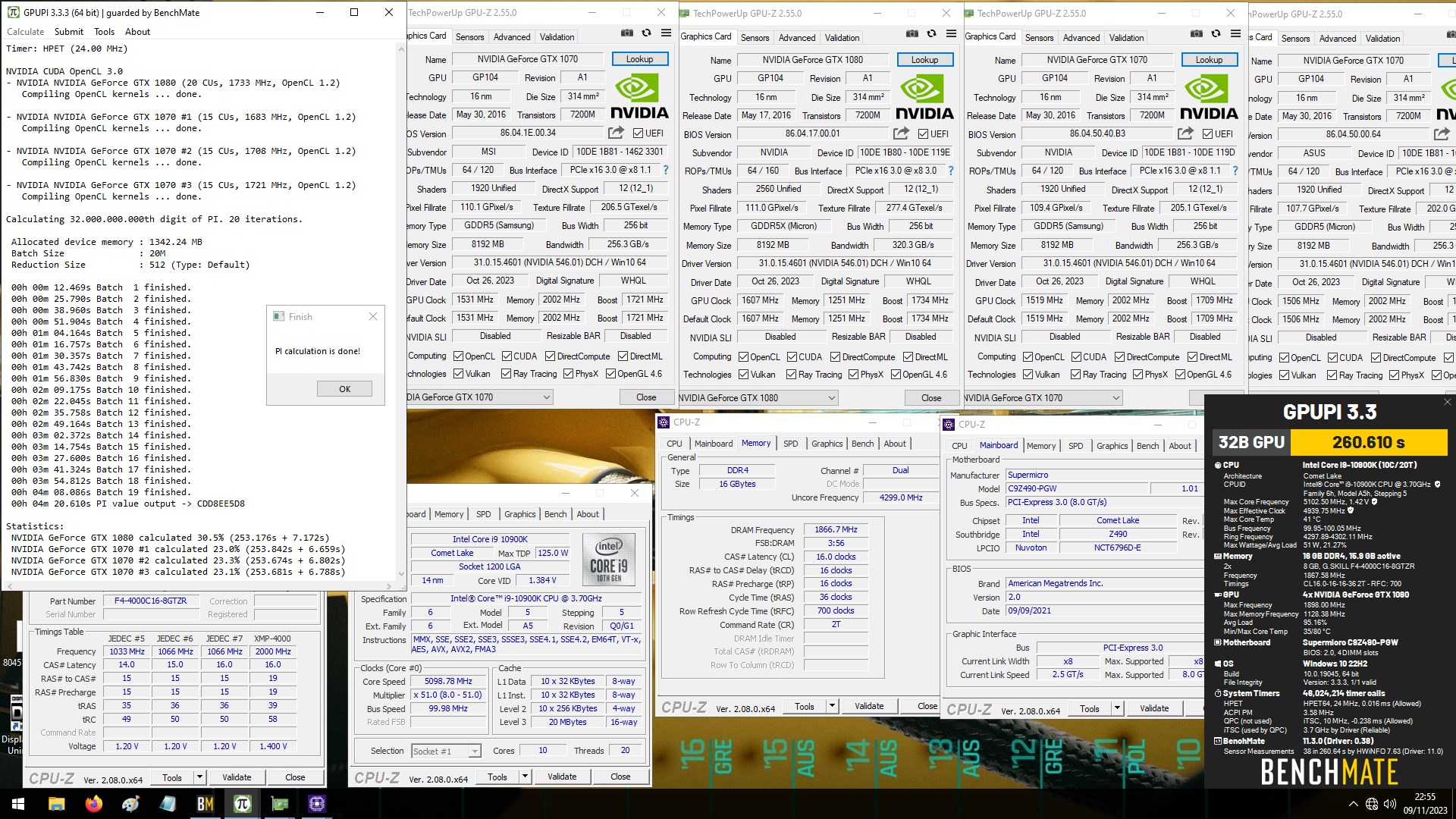
Task: Click the BIOS export icon beside 86.04.1E.00.34
Action: (616, 133)
